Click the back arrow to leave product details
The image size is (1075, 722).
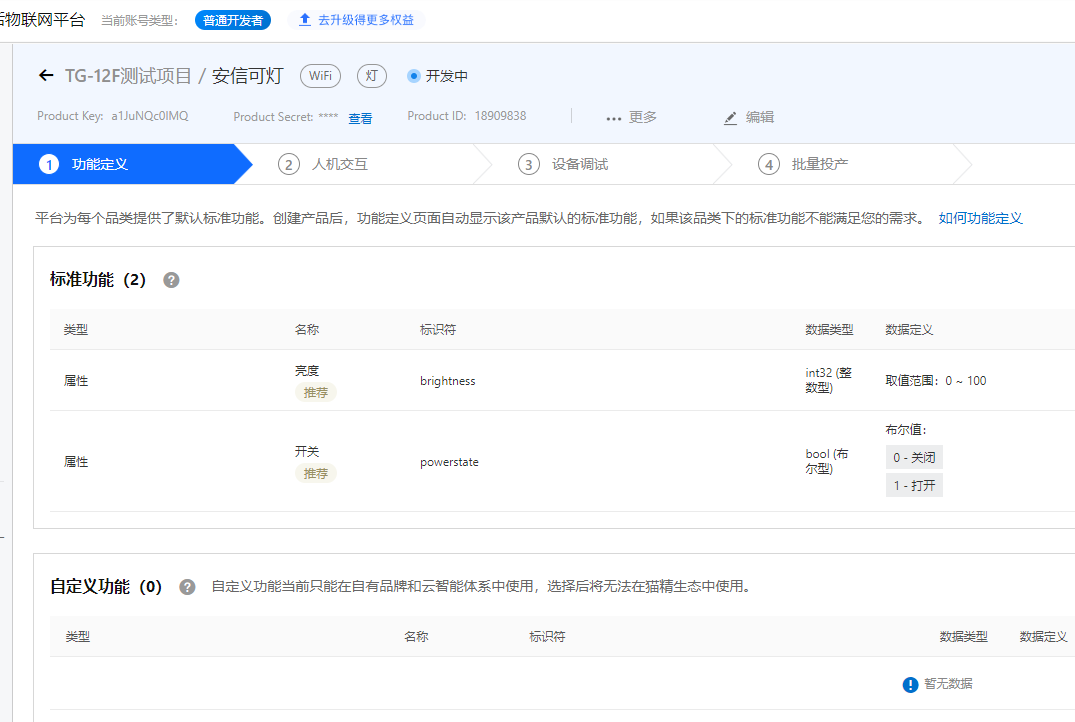tap(47, 75)
